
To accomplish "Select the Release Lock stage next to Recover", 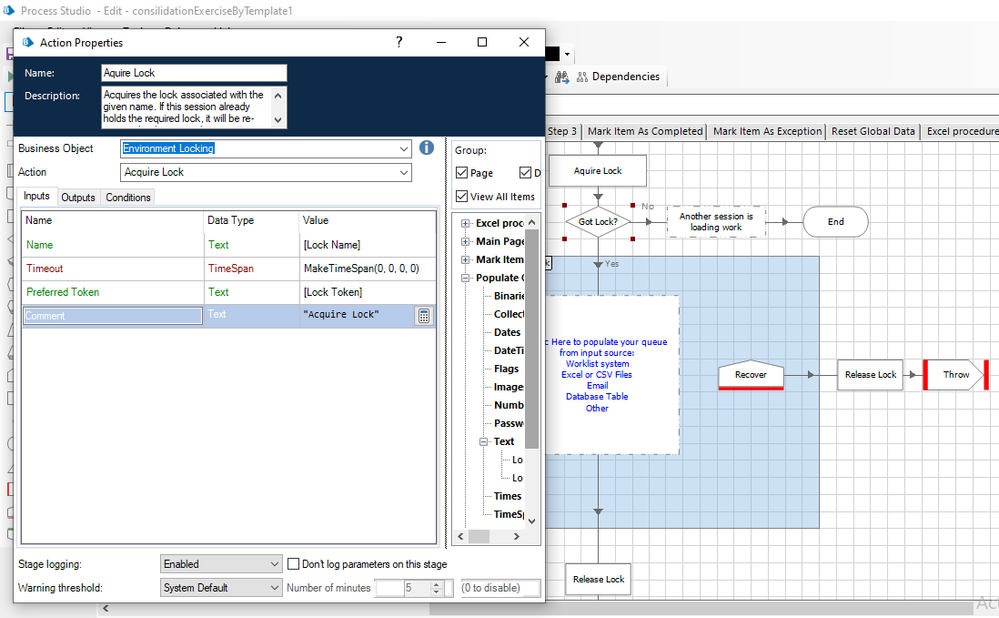I will tap(871, 375).
